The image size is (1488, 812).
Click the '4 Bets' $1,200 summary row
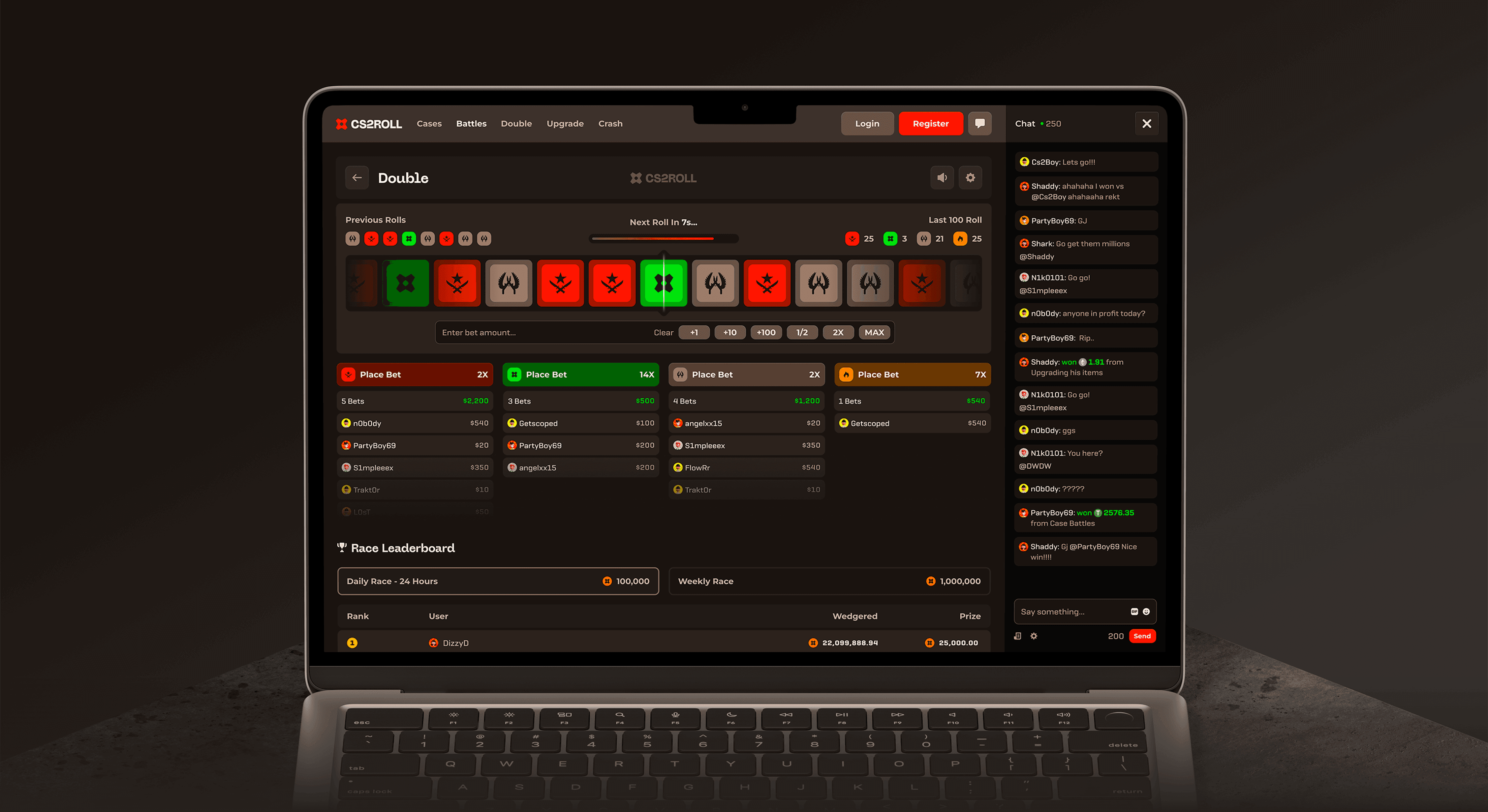[x=747, y=401]
